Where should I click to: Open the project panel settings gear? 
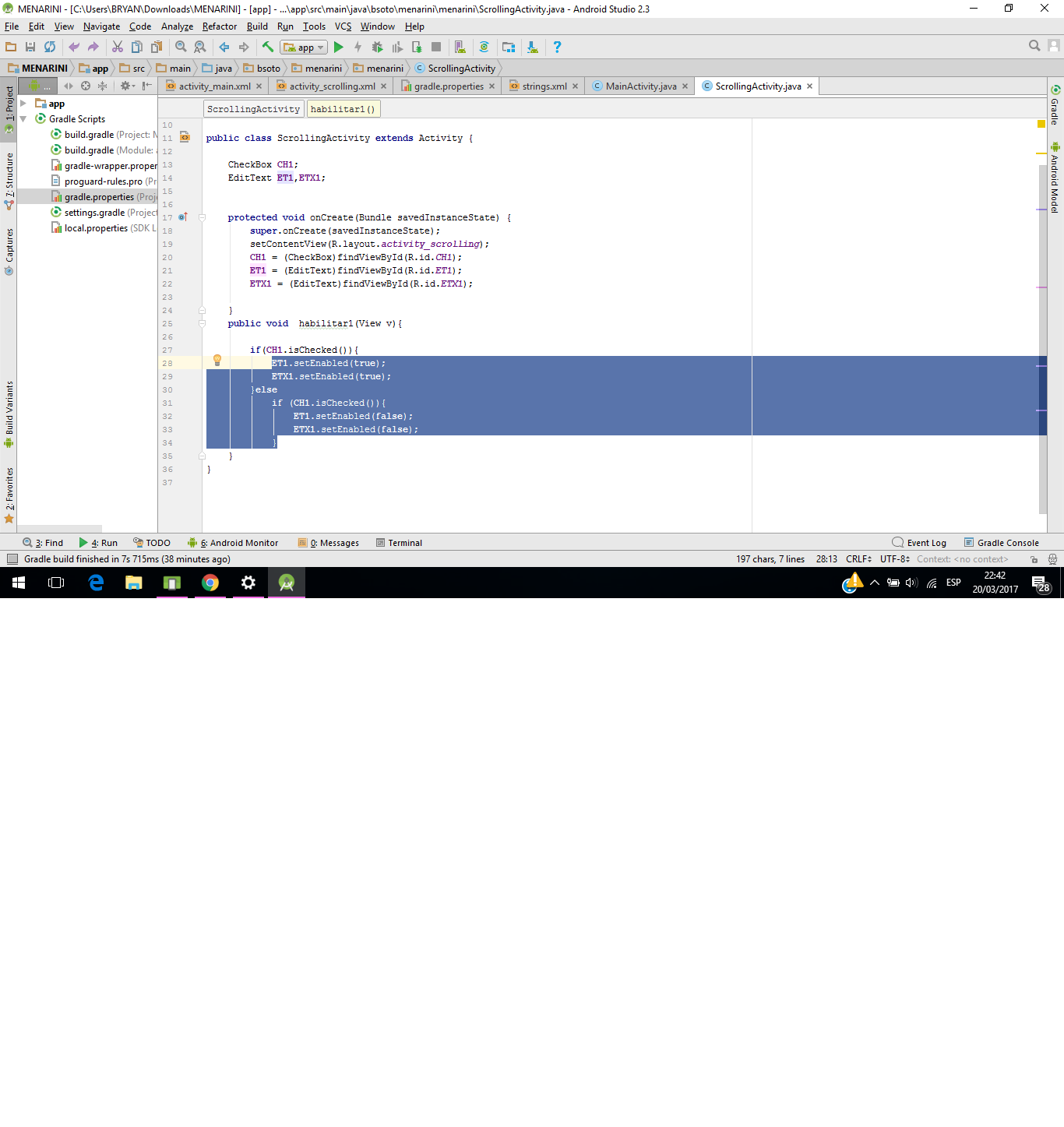[x=126, y=86]
